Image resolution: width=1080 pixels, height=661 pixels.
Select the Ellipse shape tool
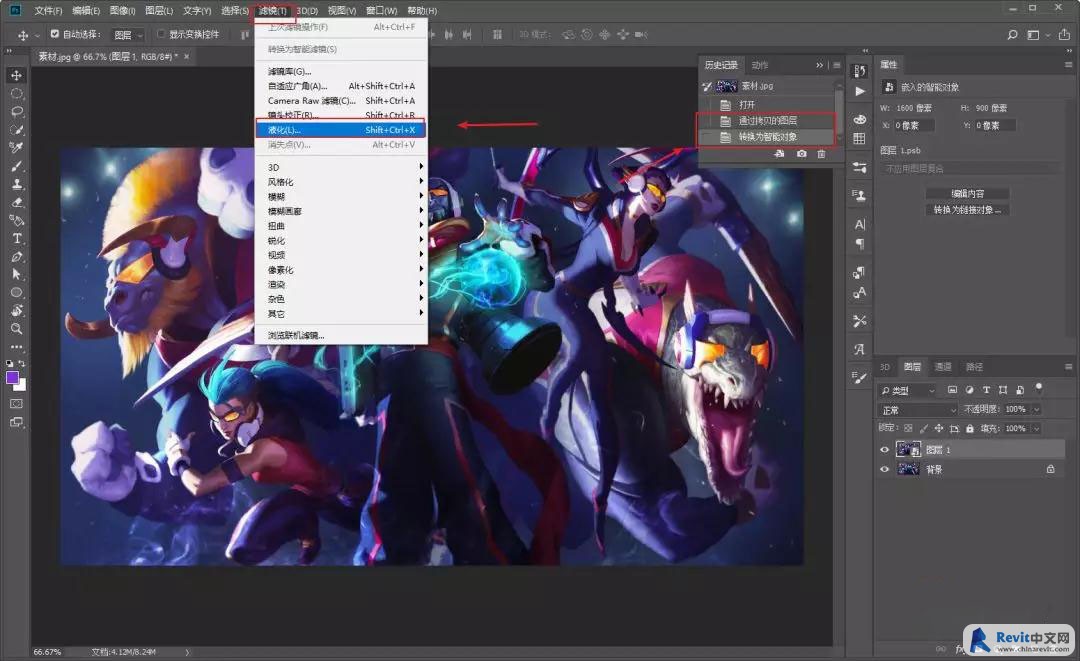[x=17, y=293]
